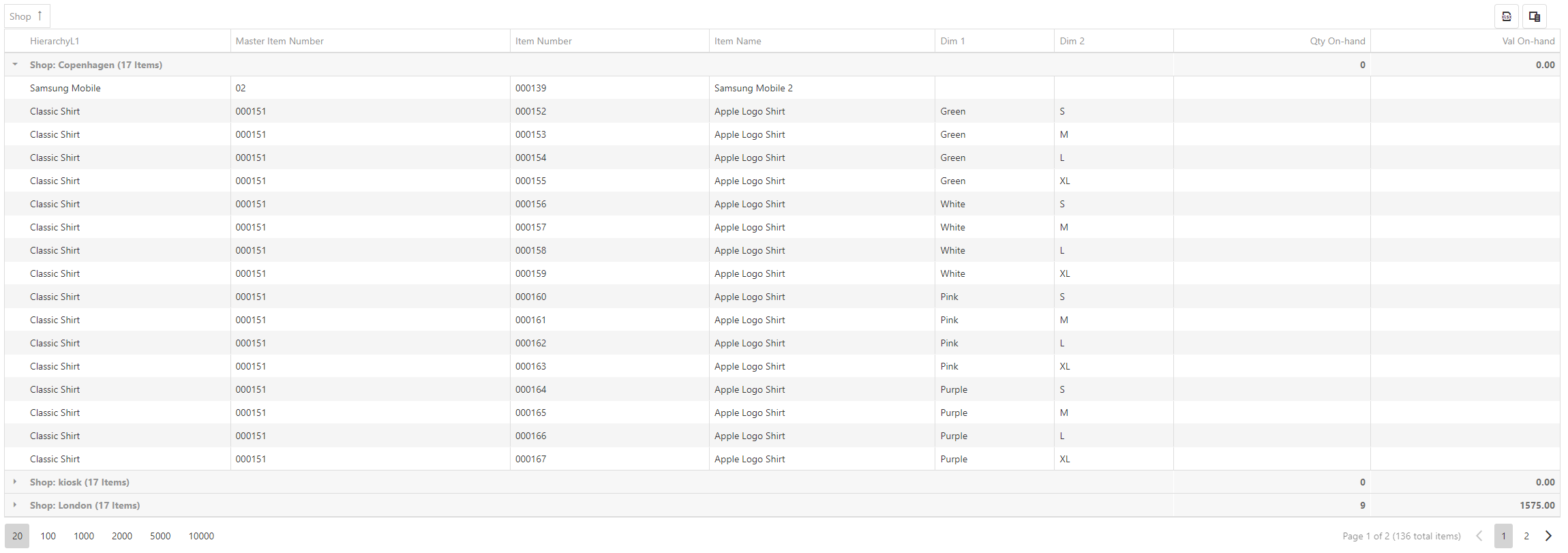Viewport: 1568px width, 553px height.
Task: Sort by Dim 2 column header
Action: (x=1114, y=41)
